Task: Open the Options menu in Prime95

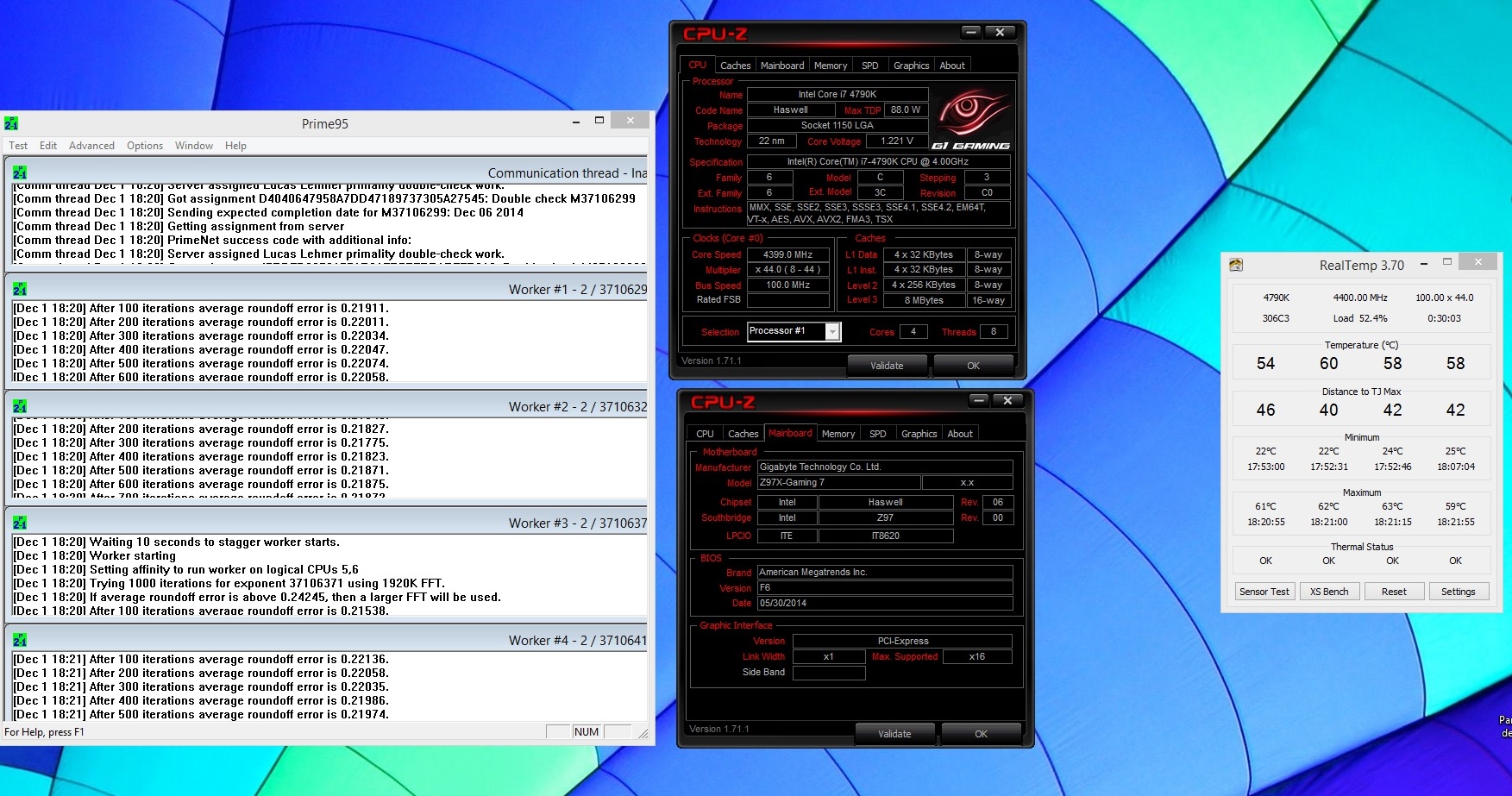Action: click(145, 146)
